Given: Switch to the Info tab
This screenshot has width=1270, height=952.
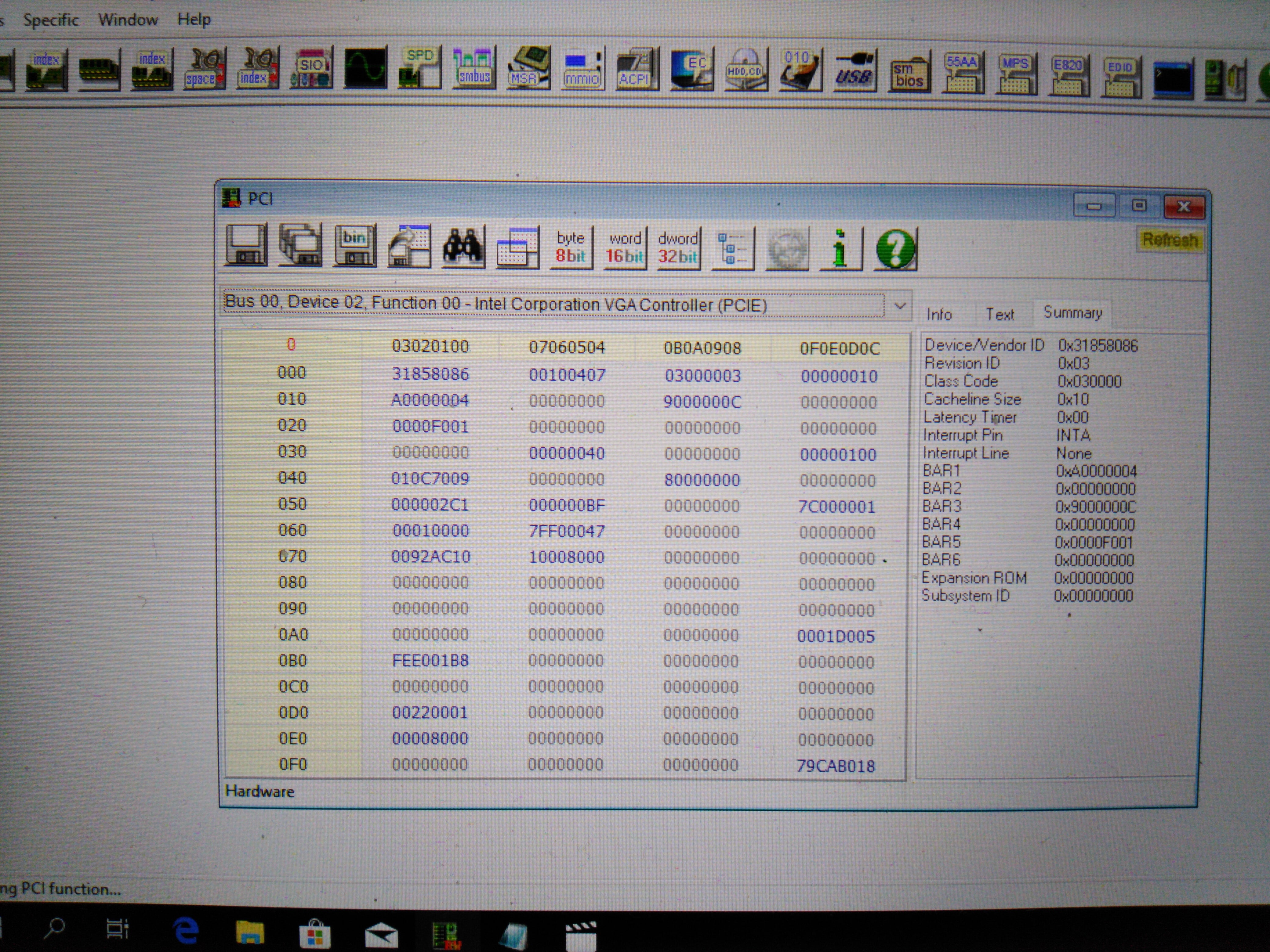Looking at the screenshot, I should pos(939,315).
